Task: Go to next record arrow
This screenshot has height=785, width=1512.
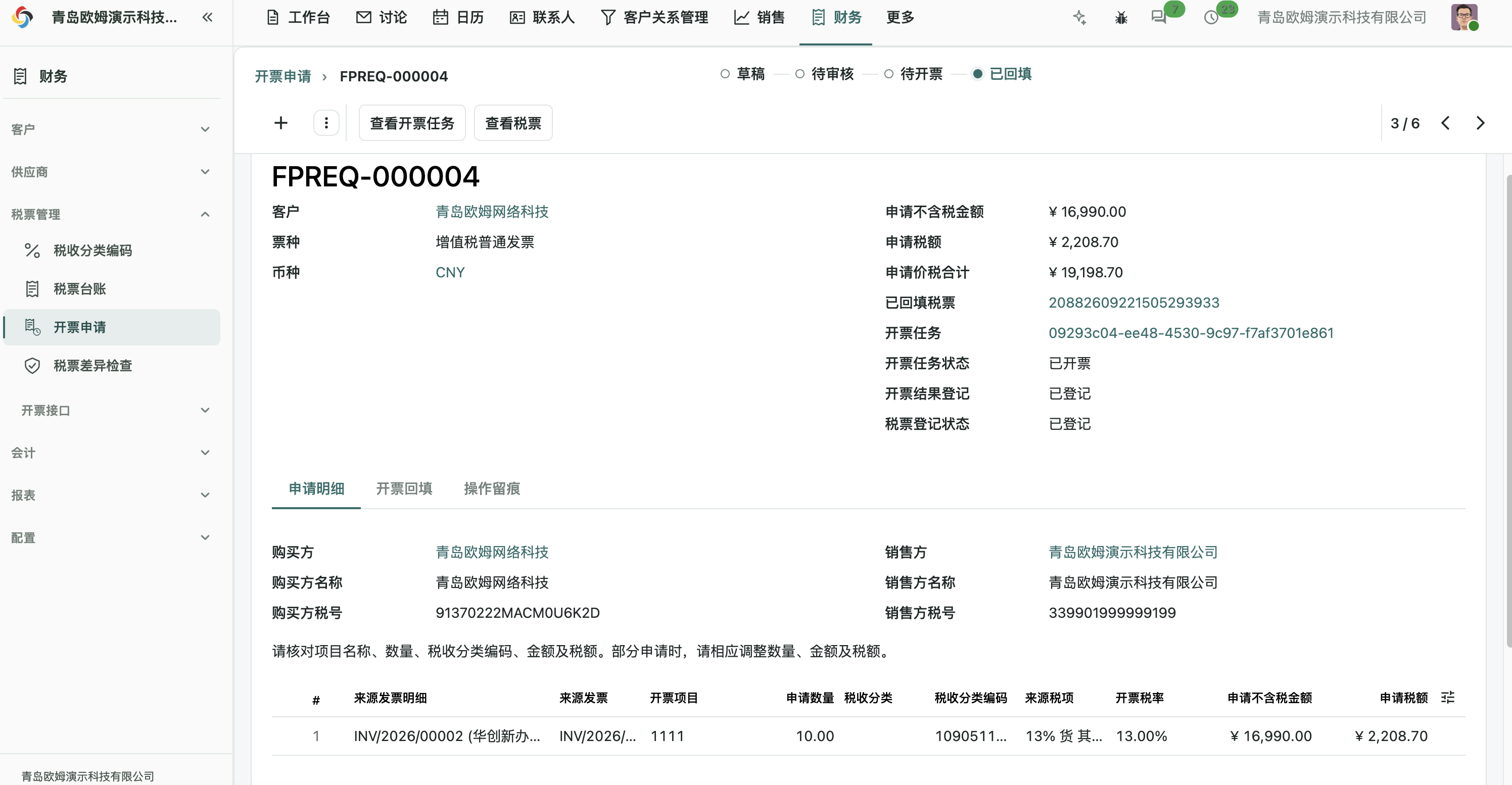Action: point(1480,123)
